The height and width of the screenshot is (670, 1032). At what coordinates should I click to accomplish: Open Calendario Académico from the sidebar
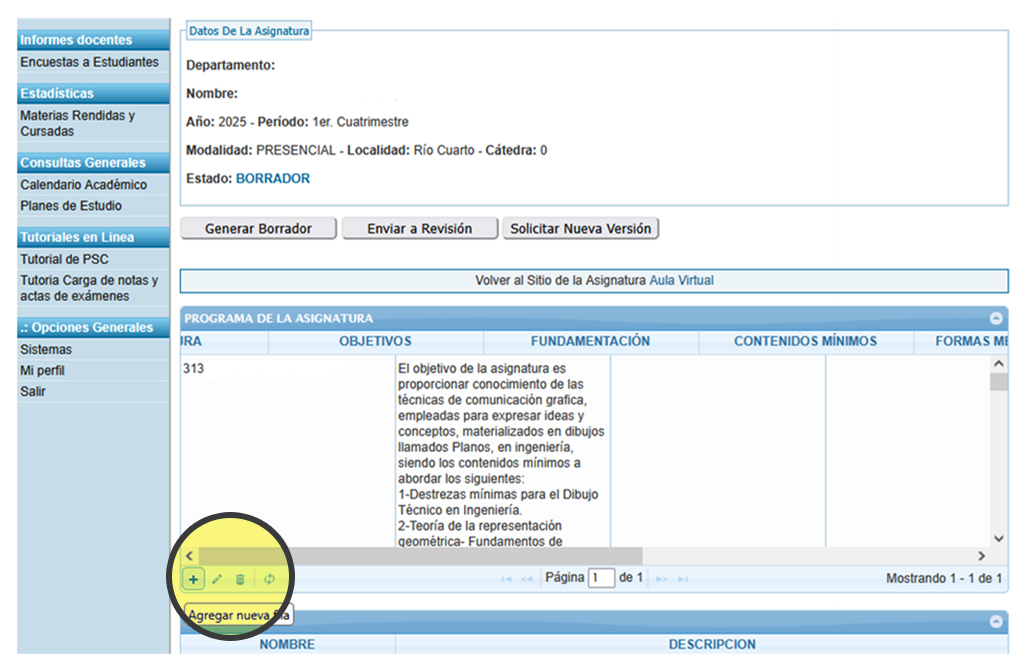point(83,185)
